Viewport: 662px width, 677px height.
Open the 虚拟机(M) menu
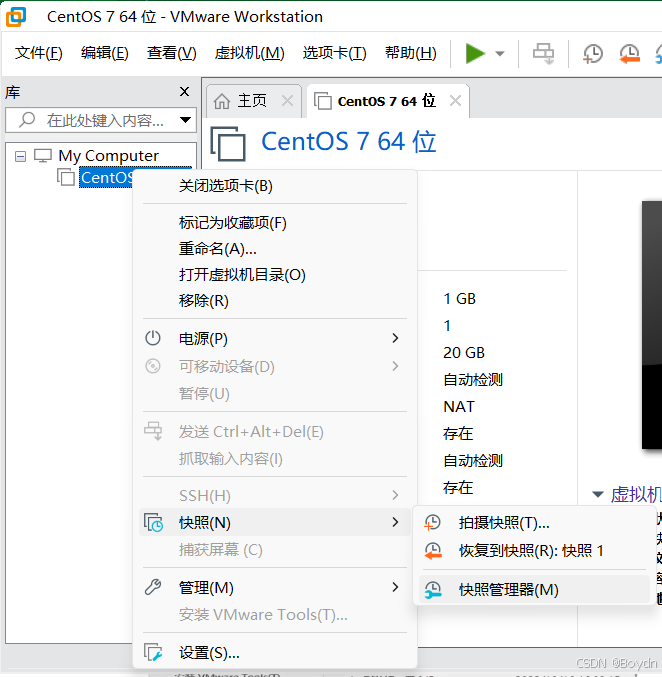250,53
